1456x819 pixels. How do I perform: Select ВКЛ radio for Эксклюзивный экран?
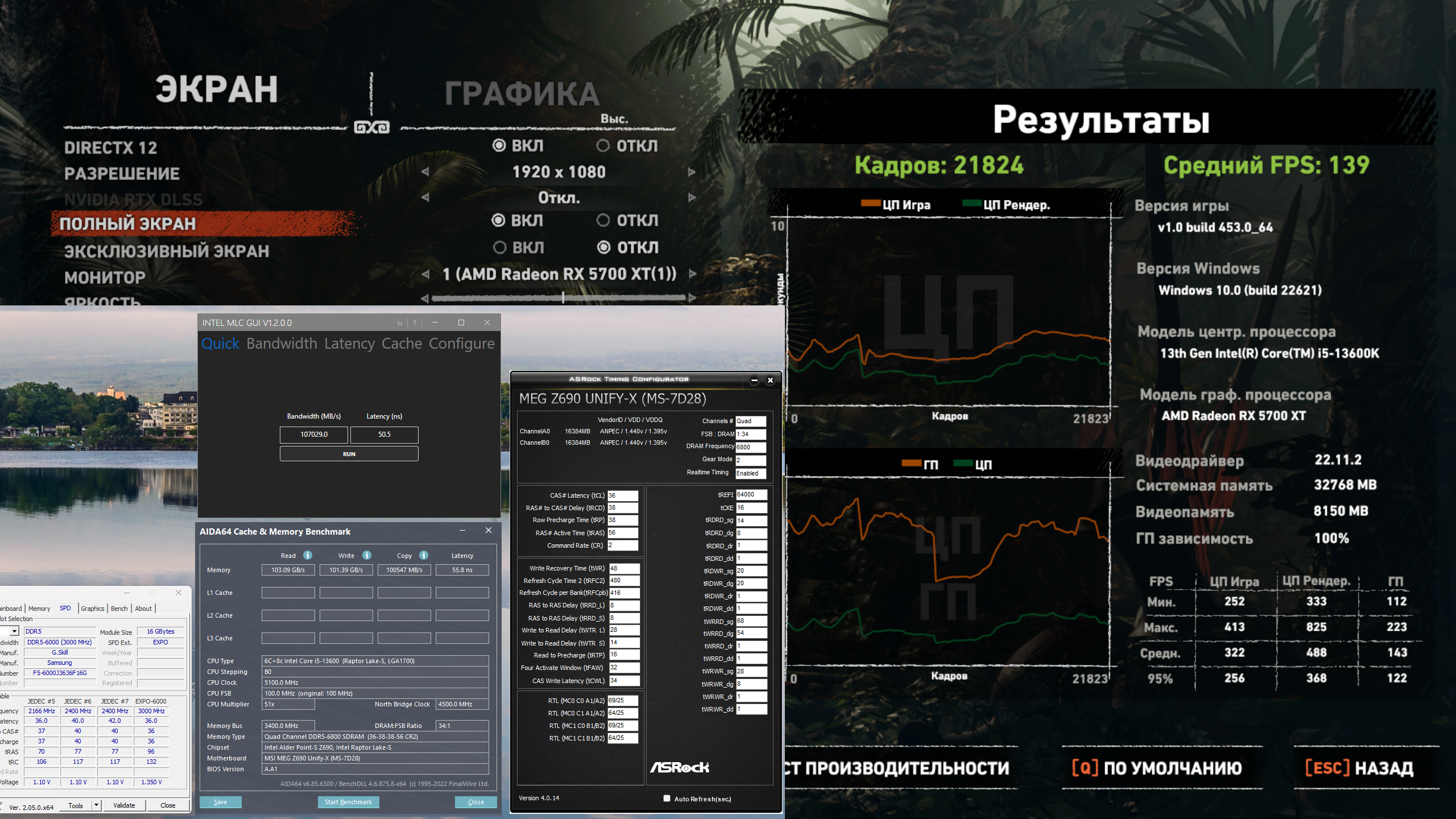click(x=499, y=247)
